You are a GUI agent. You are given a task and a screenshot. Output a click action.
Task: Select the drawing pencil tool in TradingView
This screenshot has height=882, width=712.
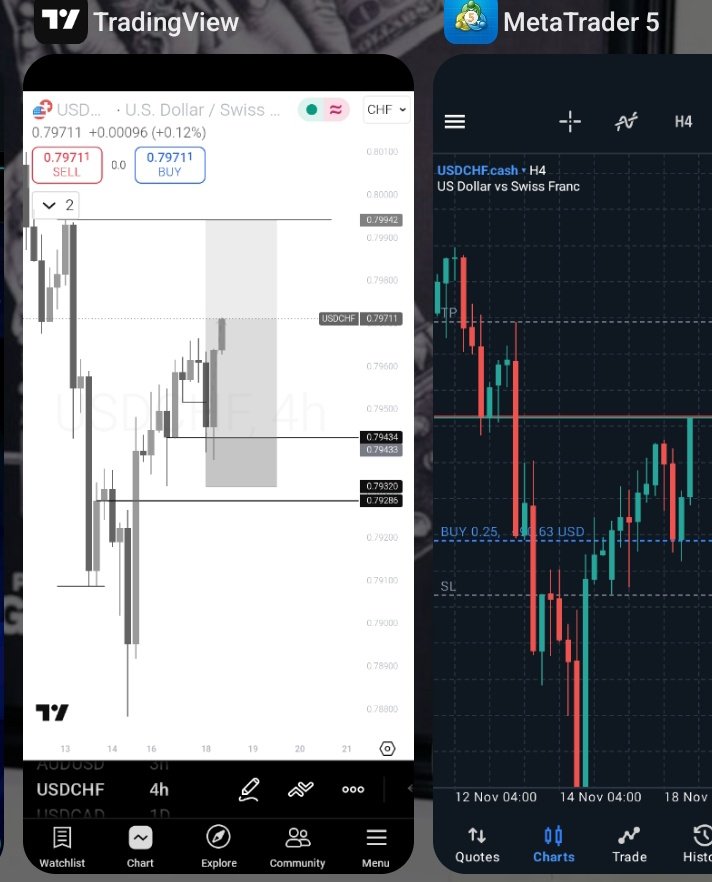pos(249,789)
